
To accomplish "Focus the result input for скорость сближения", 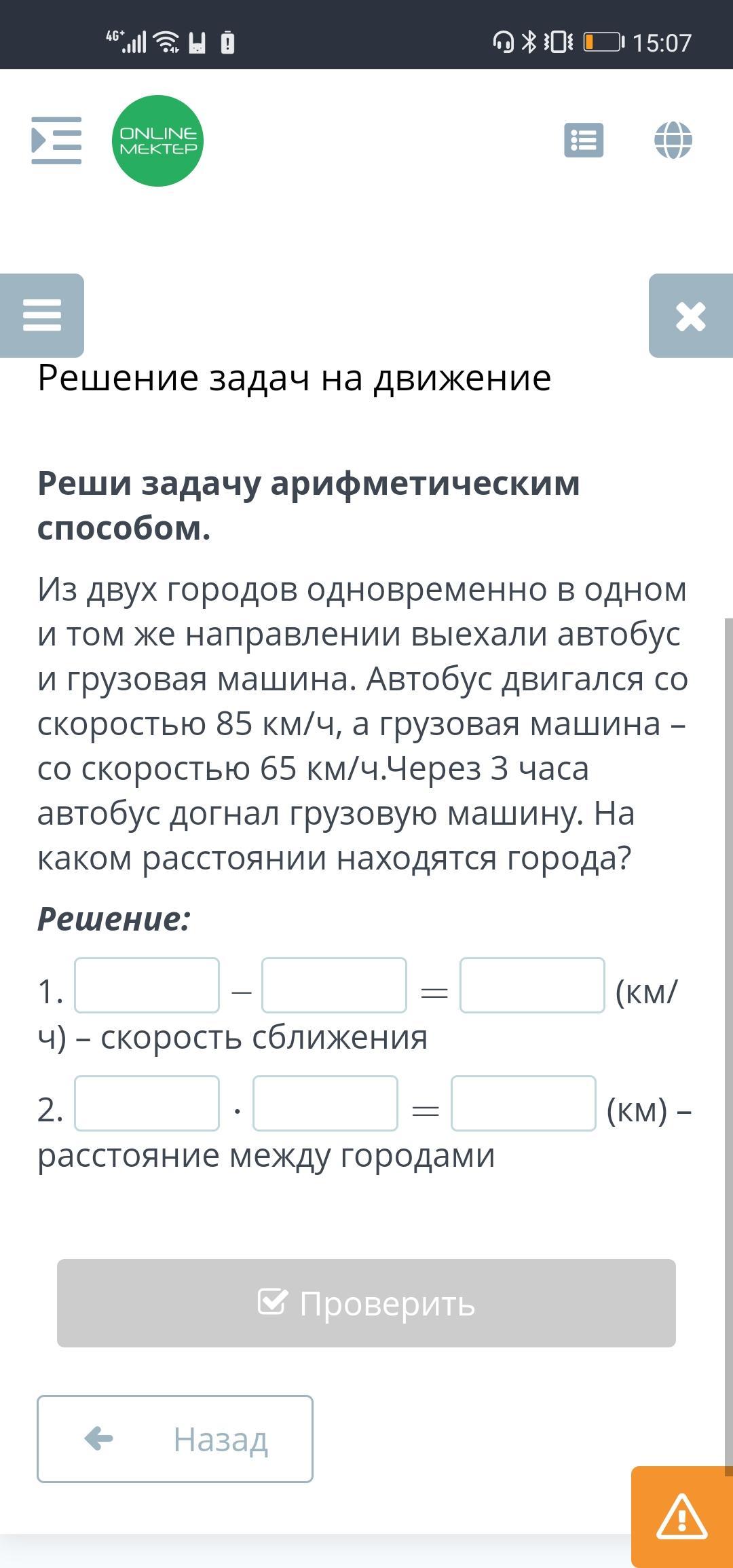I will [532, 986].
